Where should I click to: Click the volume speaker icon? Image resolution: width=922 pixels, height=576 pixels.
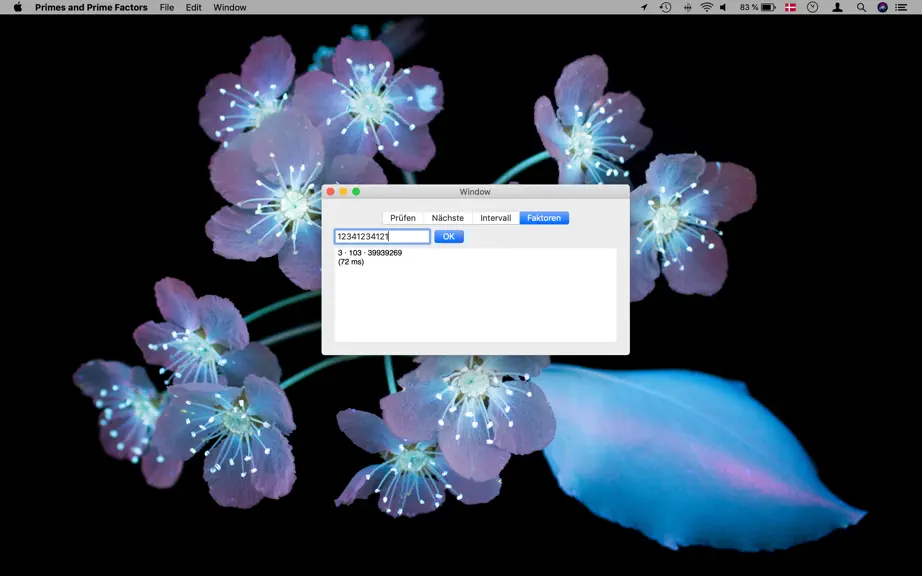(x=723, y=7)
